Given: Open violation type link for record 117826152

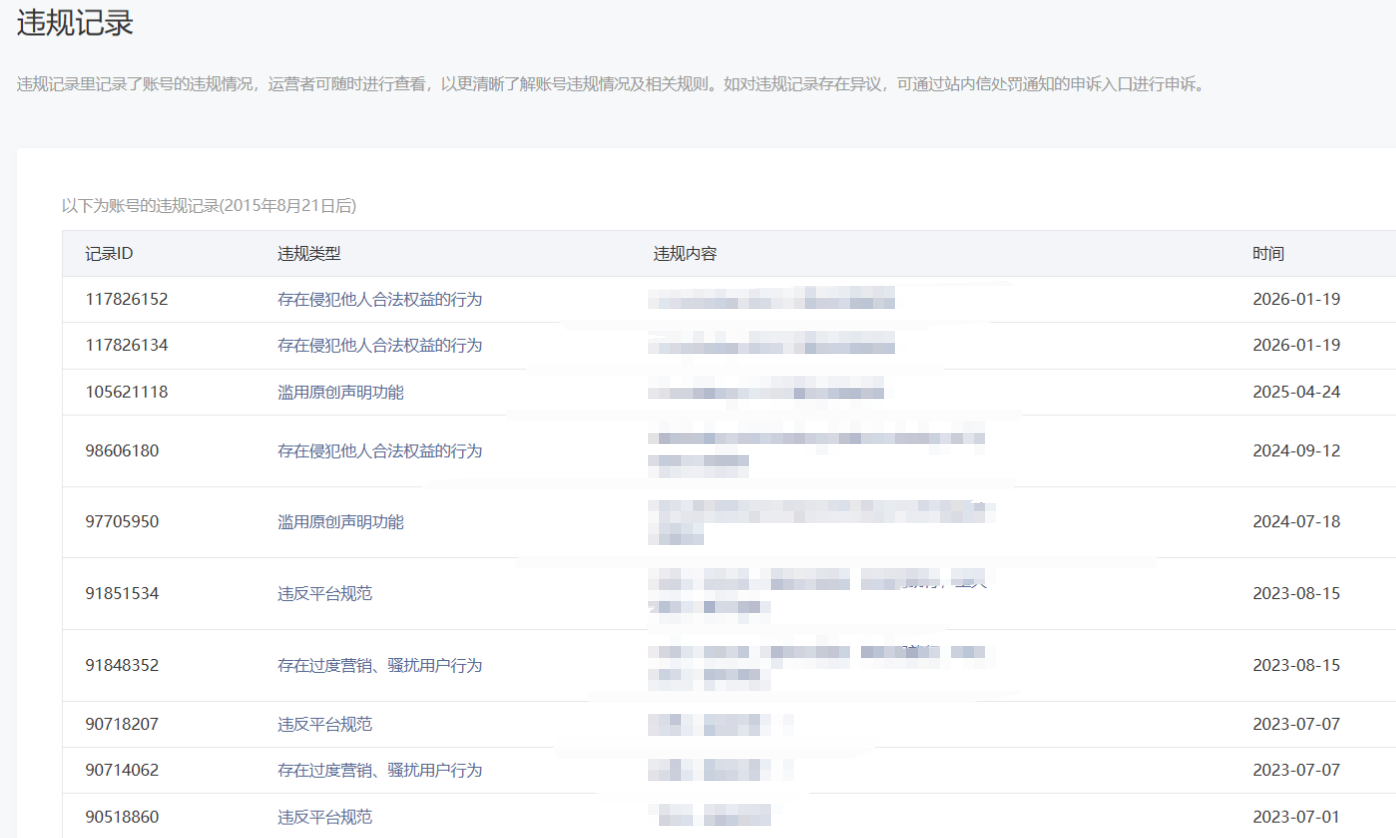Looking at the screenshot, I should coord(379,299).
